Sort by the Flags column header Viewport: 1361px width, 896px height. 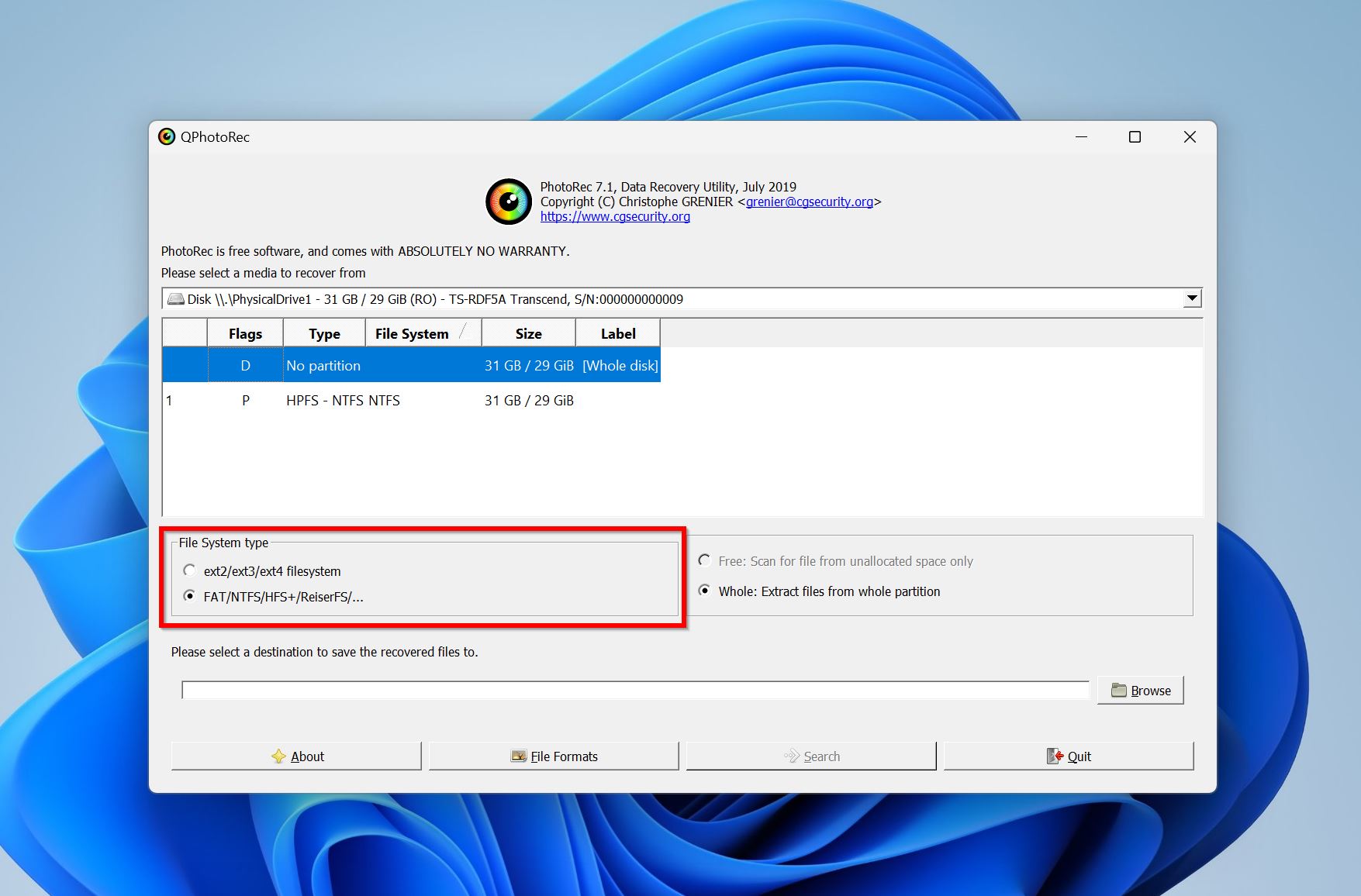tap(245, 333)
